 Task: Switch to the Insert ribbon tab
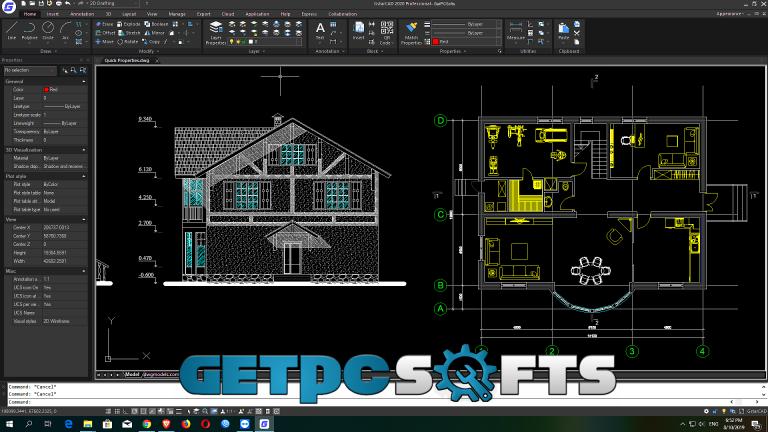[52, 14]
